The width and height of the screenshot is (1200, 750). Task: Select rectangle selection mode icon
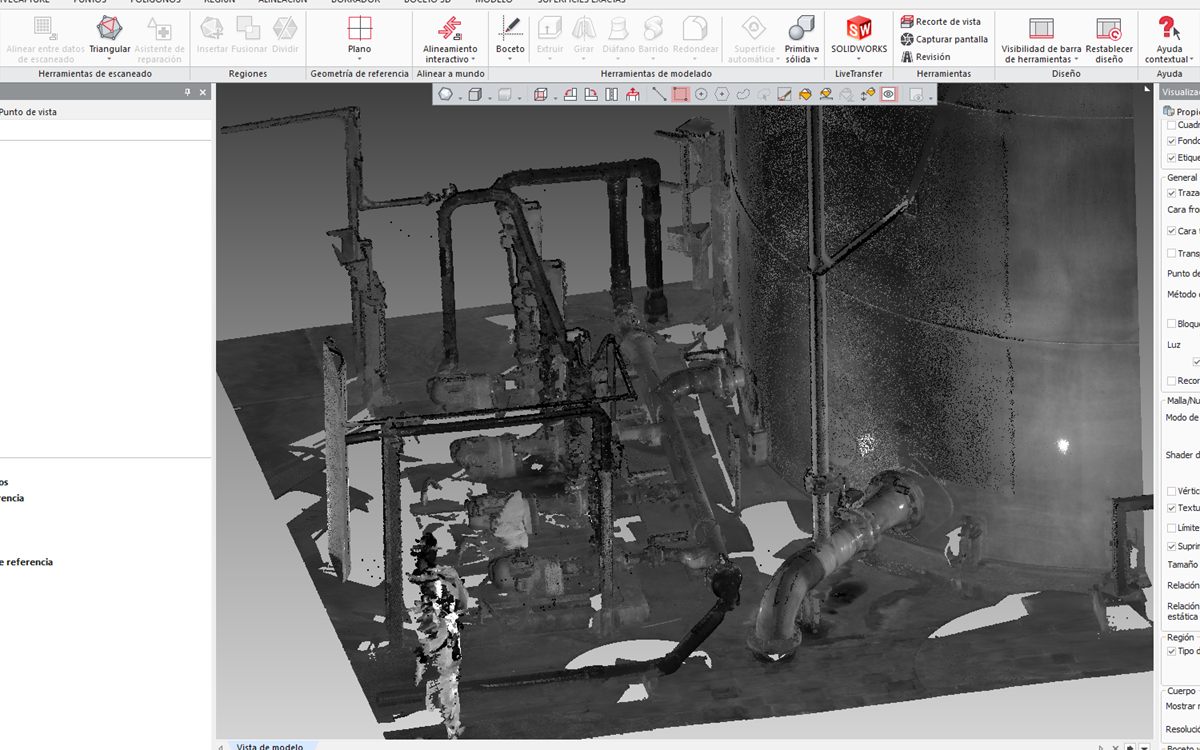[x=680, y=95]
